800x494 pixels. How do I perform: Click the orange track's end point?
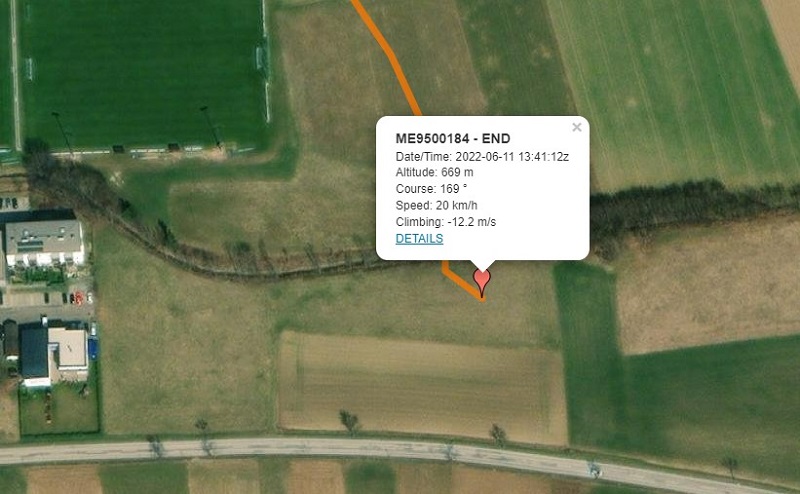point(482,299)
